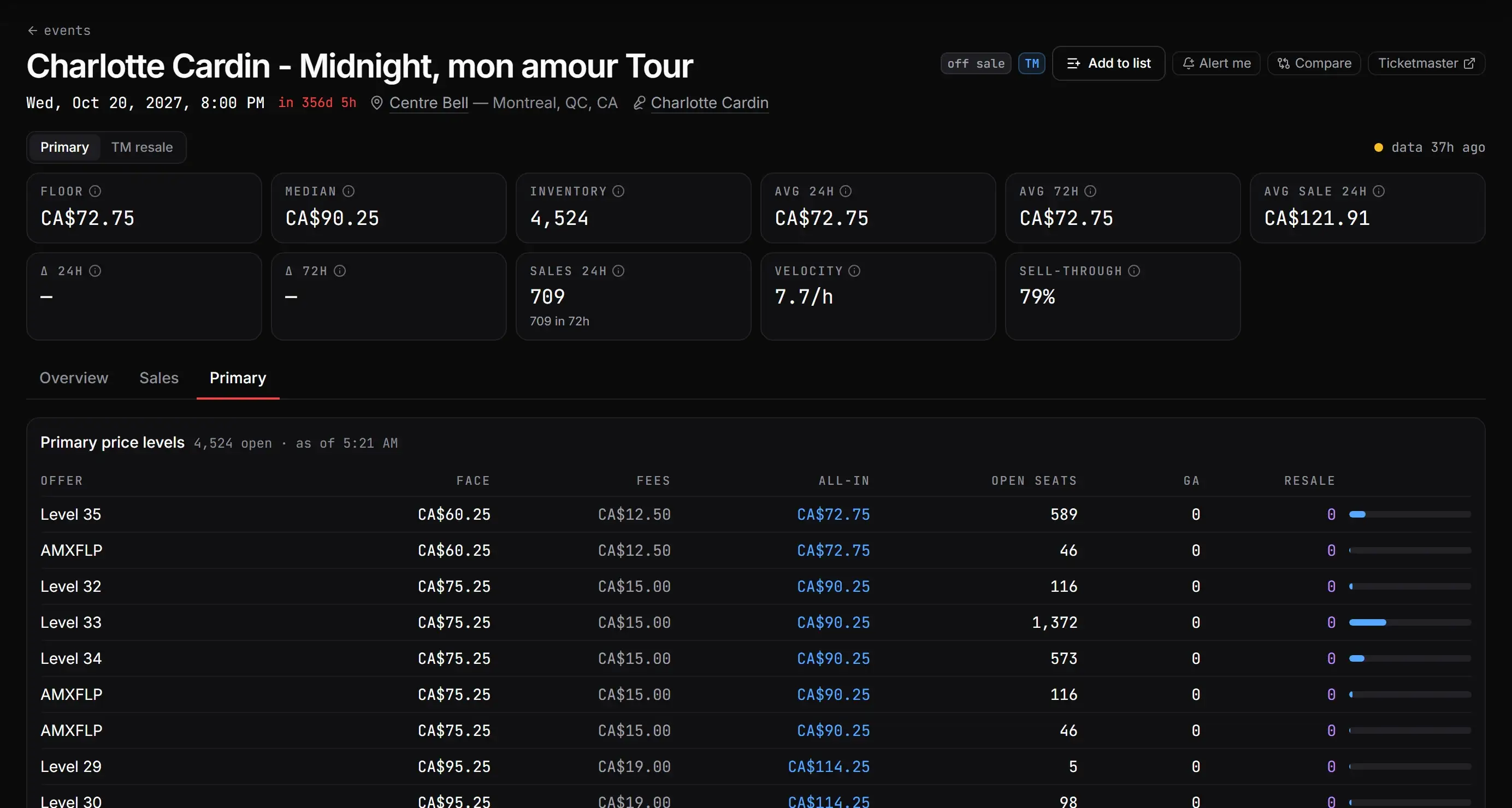The height and width of the screenshot is (808, 1512).
Task: Open info icon for MEDIAN metric
Action: pyautogui.click(x=349, y=191)
